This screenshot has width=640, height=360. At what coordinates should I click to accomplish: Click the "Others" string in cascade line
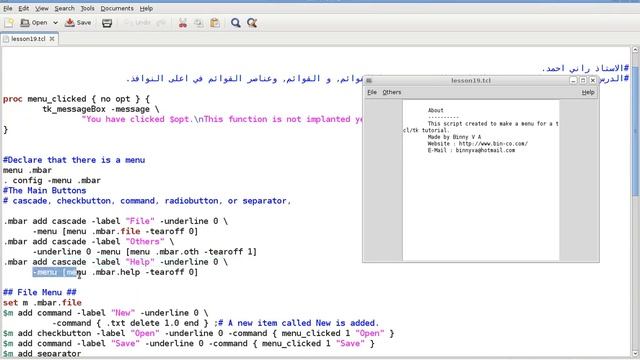(145, 242)
